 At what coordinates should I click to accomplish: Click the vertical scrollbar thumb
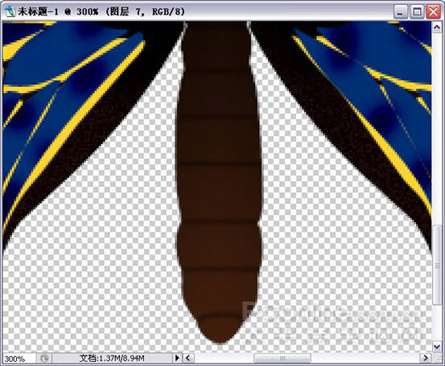(x=437, y=265)
